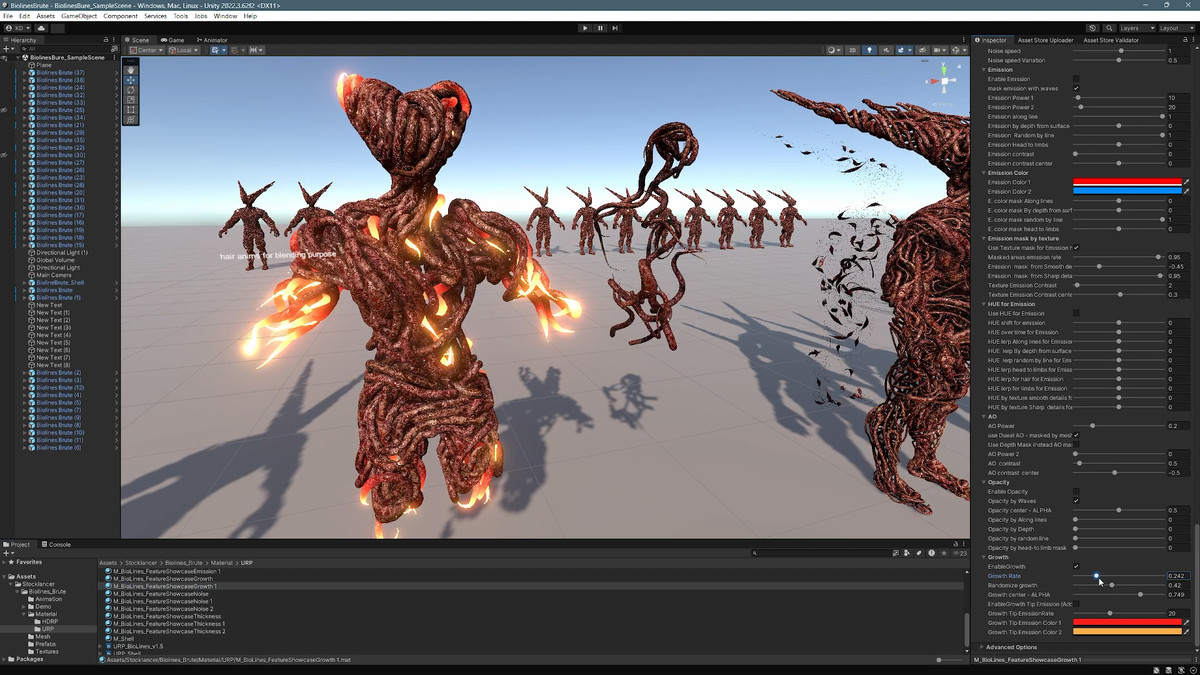Viewport: 1200px width, 675px height.
Task: Open snap increment settings icon
Action: [257, 50]
